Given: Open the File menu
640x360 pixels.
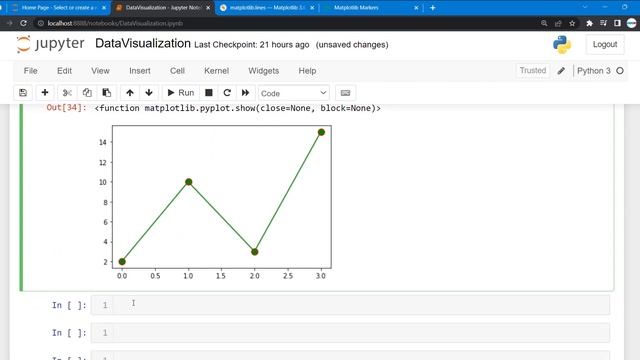Looking at the screenshot, I should pos(31,71).
